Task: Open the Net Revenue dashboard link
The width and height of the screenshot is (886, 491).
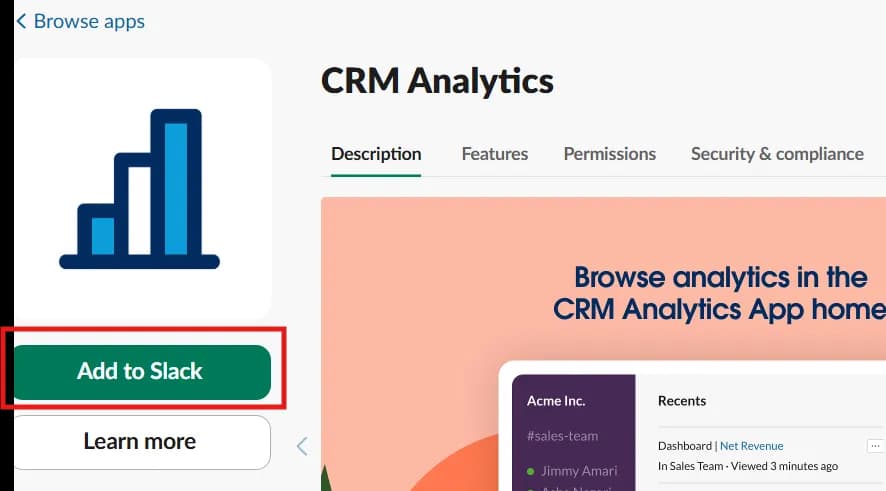Action: (752, 446)
